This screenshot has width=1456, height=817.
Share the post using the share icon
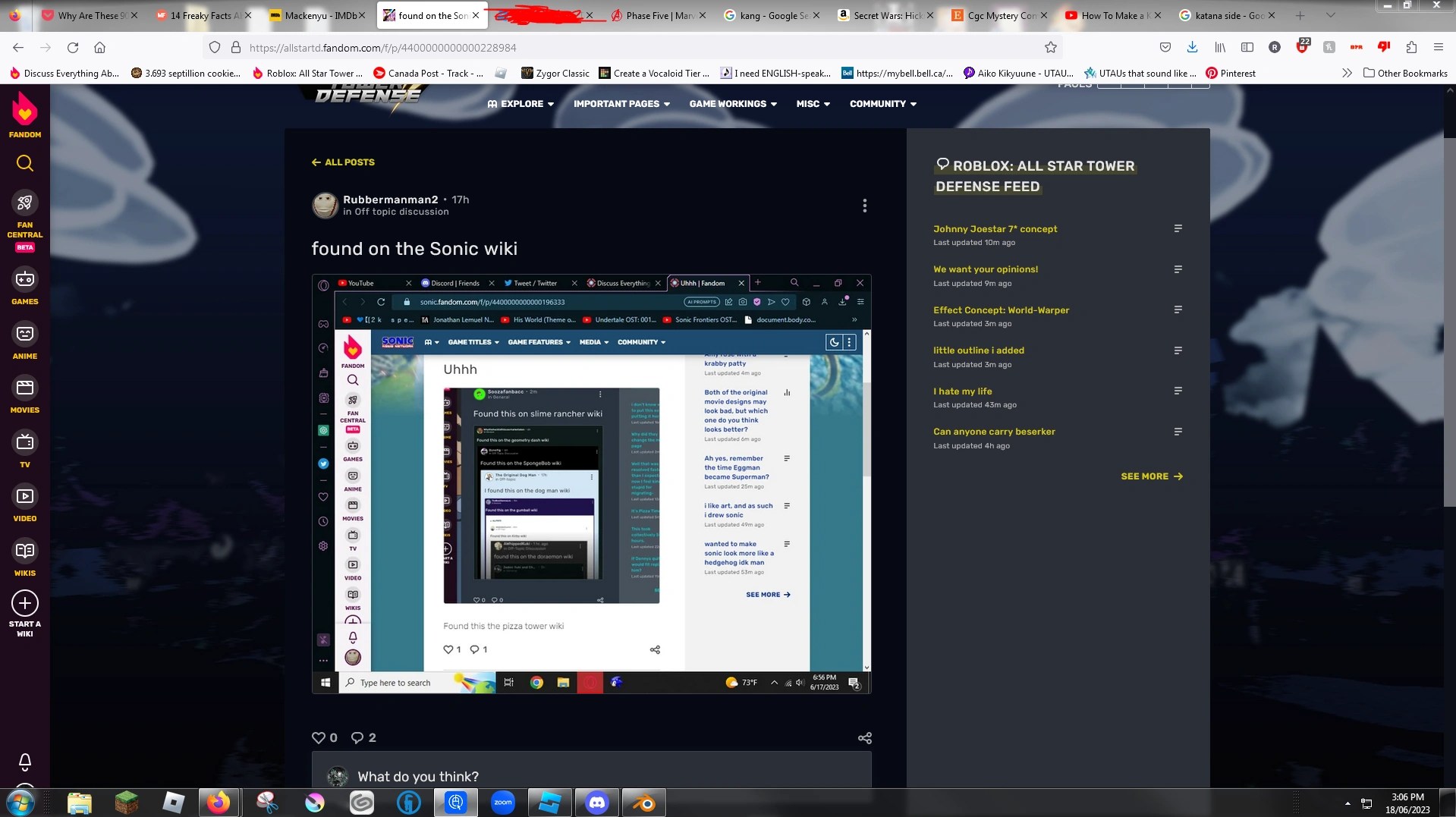[864, 737]
